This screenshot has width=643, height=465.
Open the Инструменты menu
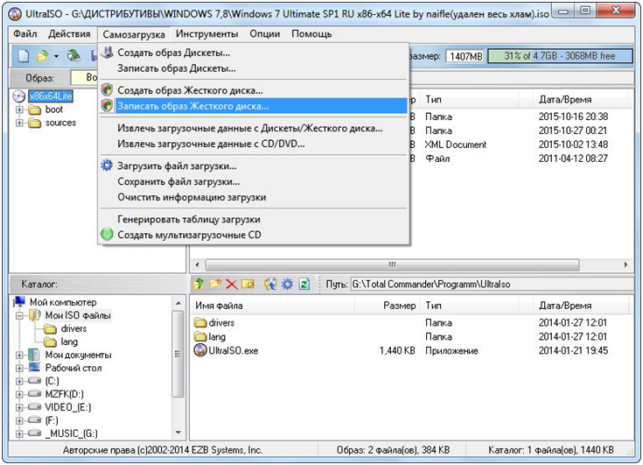click(x=207, y=34)
